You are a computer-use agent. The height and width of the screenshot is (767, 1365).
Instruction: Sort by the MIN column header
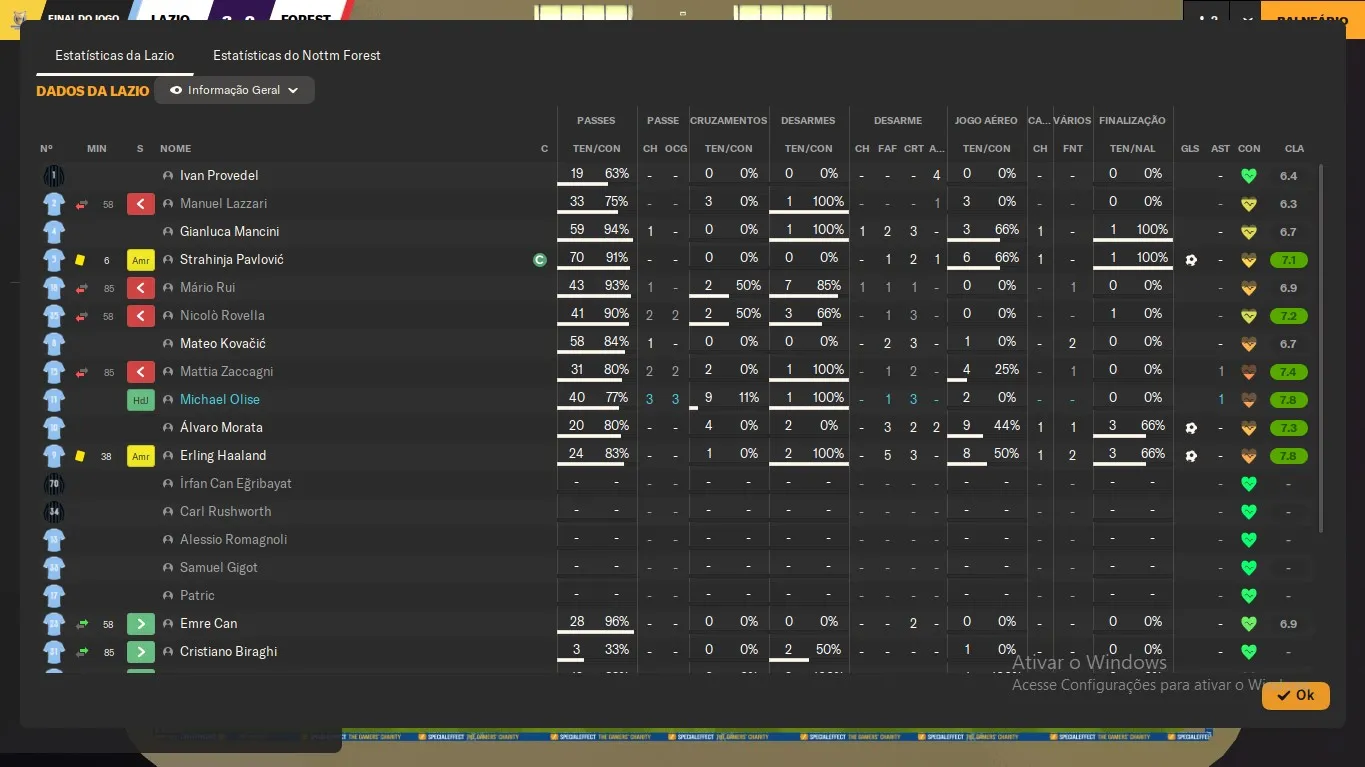[97, 149]
